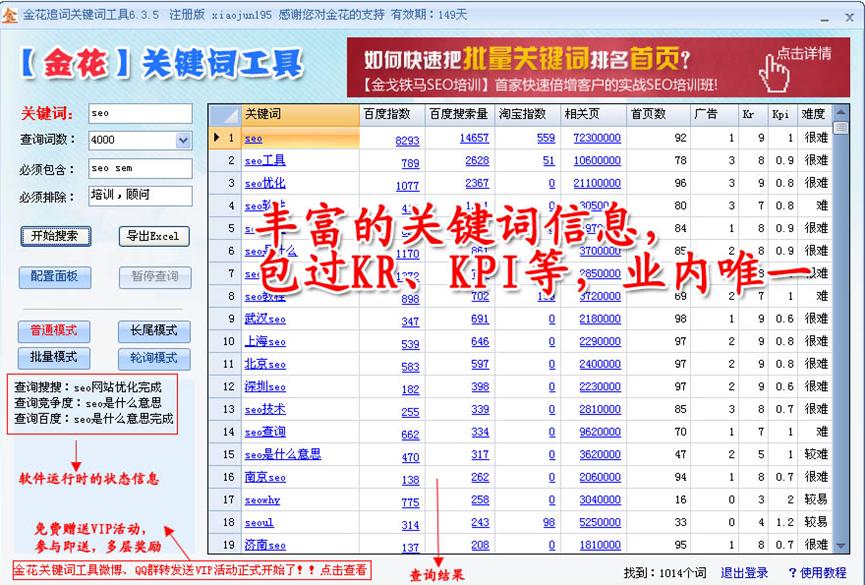Open the 深圳seo keyword link
Viewport: 865px width, 585px height.
(265, 387)
